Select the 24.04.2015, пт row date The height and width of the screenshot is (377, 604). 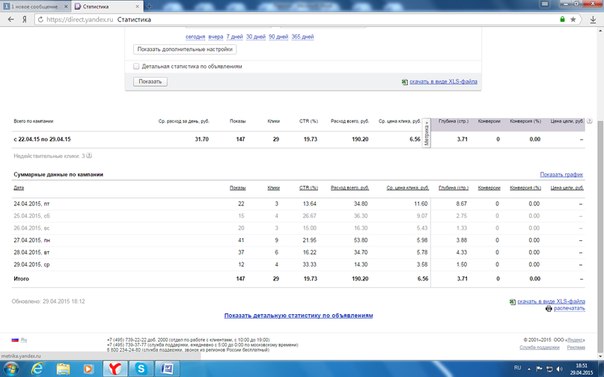coord(32,204)
